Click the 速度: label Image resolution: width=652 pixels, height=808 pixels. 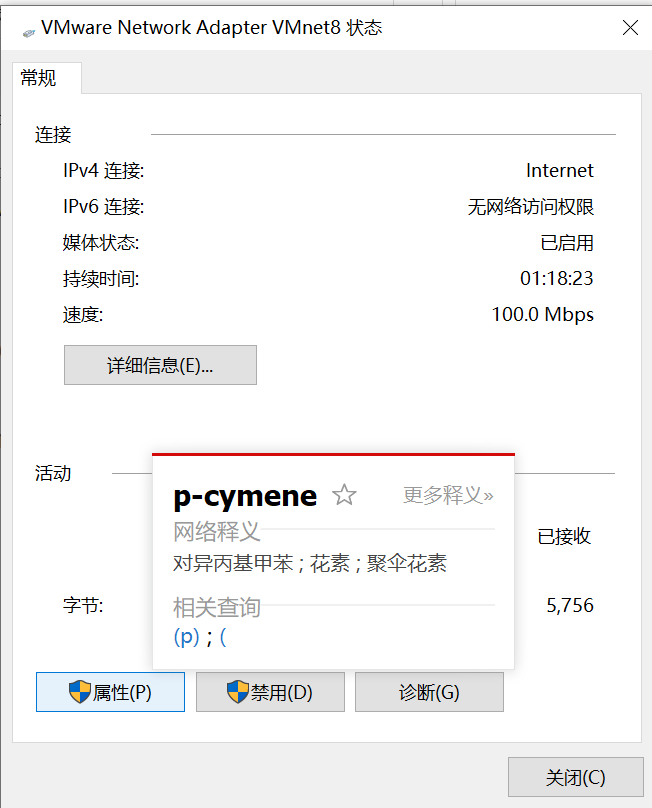click(x=83, y=314)
